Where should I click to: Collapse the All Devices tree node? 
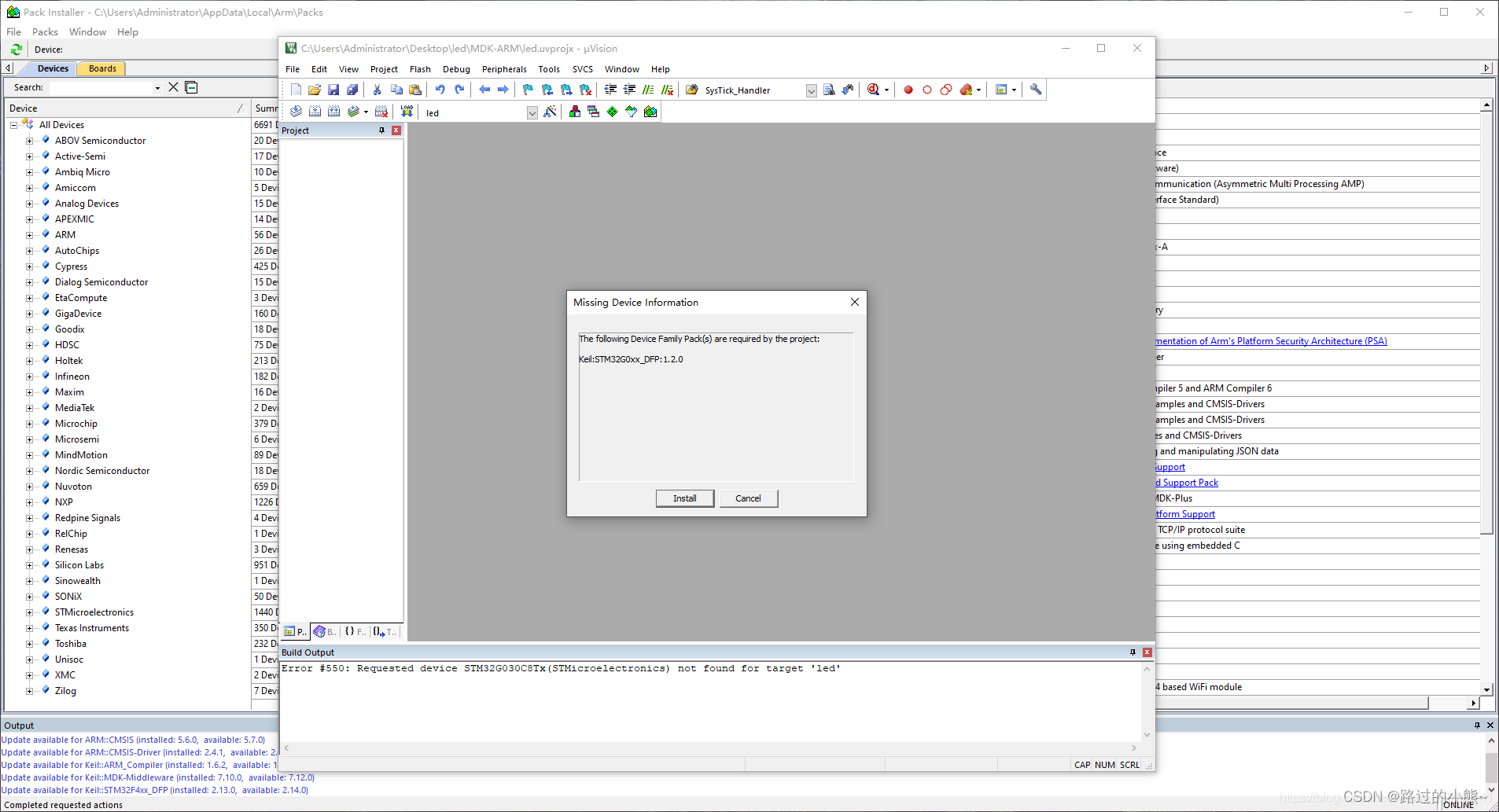coord(13,125)
